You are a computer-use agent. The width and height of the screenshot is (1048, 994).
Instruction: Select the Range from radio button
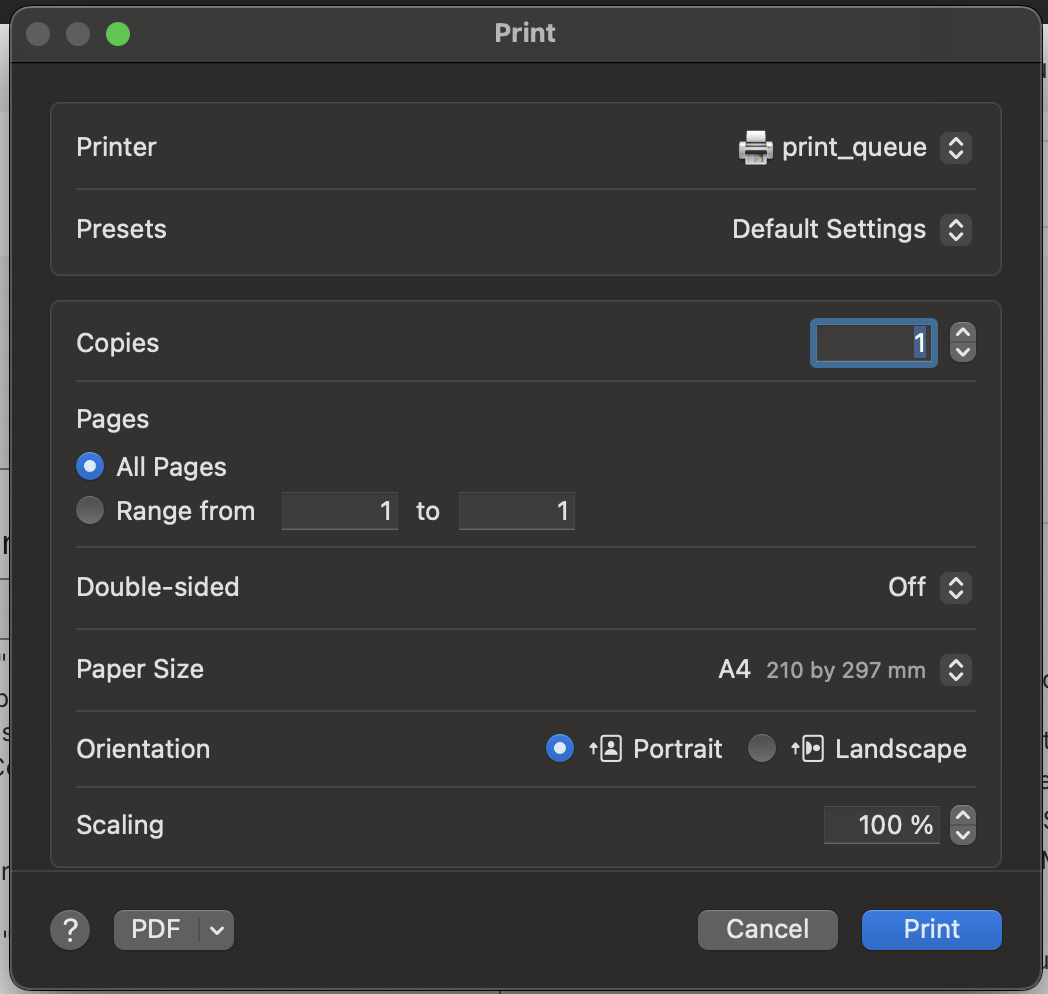point(90,512)
